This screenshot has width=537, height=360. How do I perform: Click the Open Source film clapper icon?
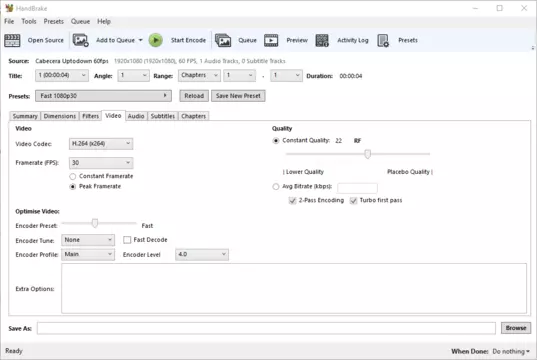12,40
